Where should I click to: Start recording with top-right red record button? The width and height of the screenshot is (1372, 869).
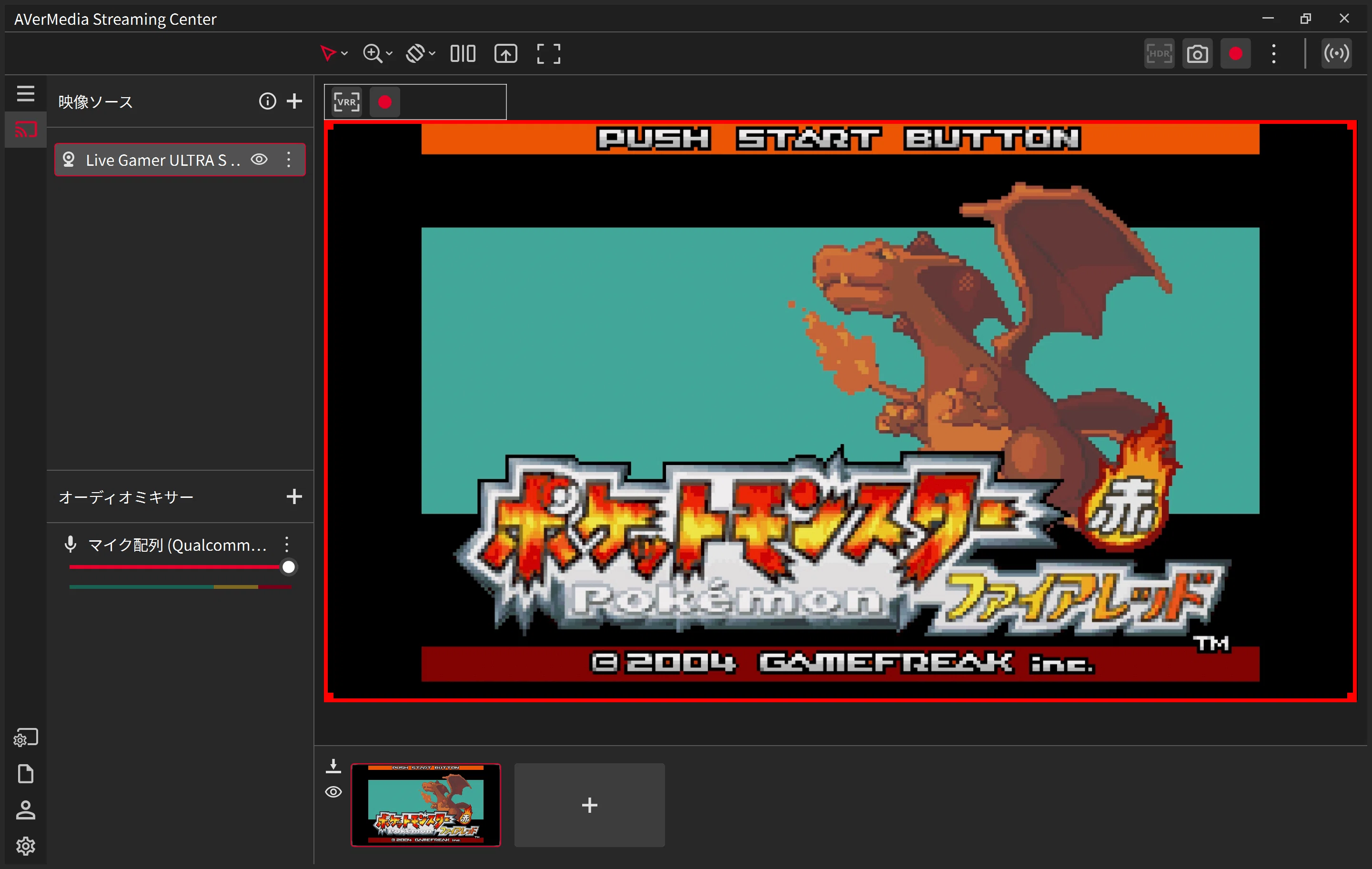coord(1236,53)
